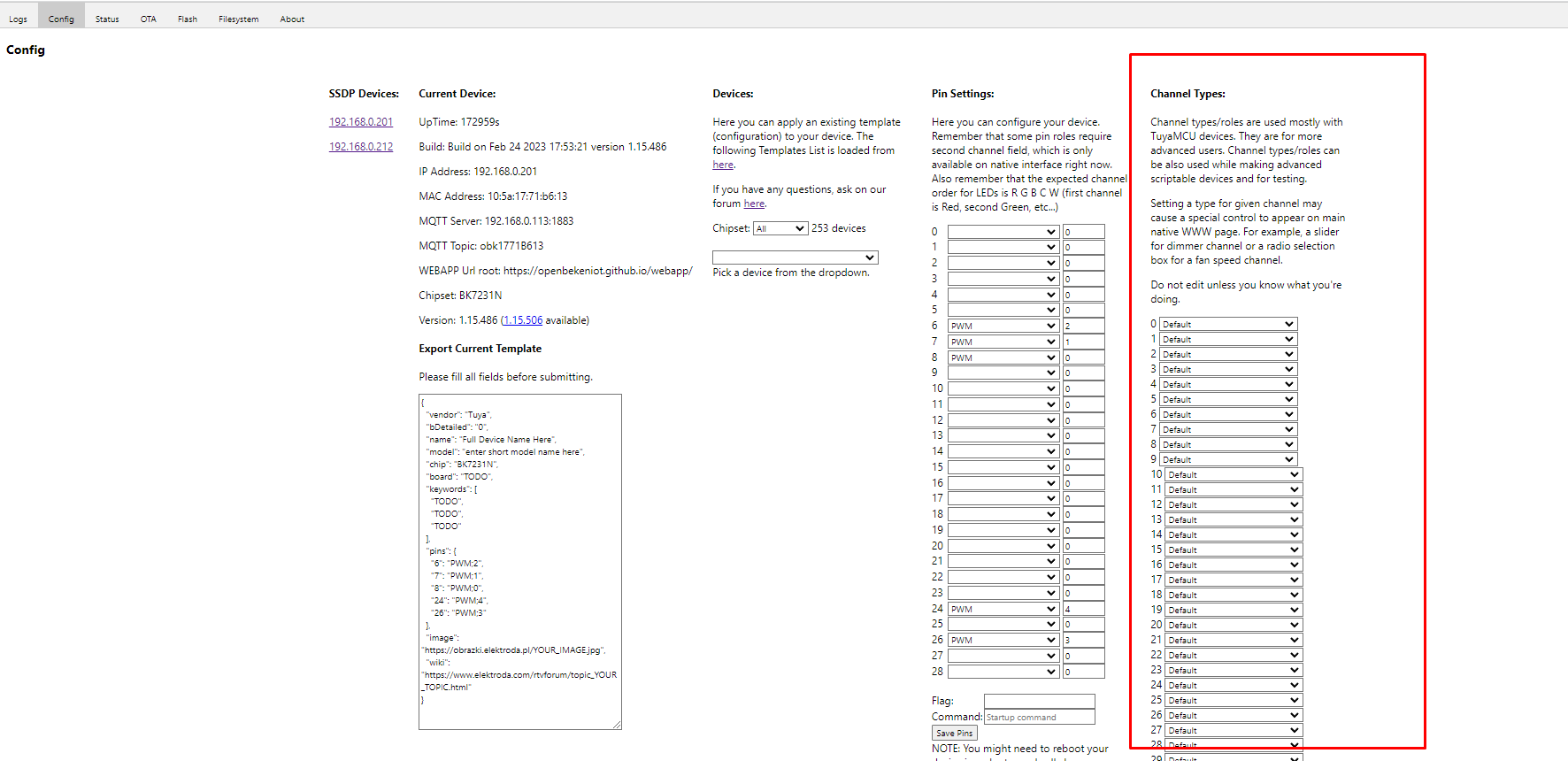This screenshot has width=1568, height=761.
Task: Click pin 0 channel number field
Action: pyautogui.click(x=1084, y=232)
